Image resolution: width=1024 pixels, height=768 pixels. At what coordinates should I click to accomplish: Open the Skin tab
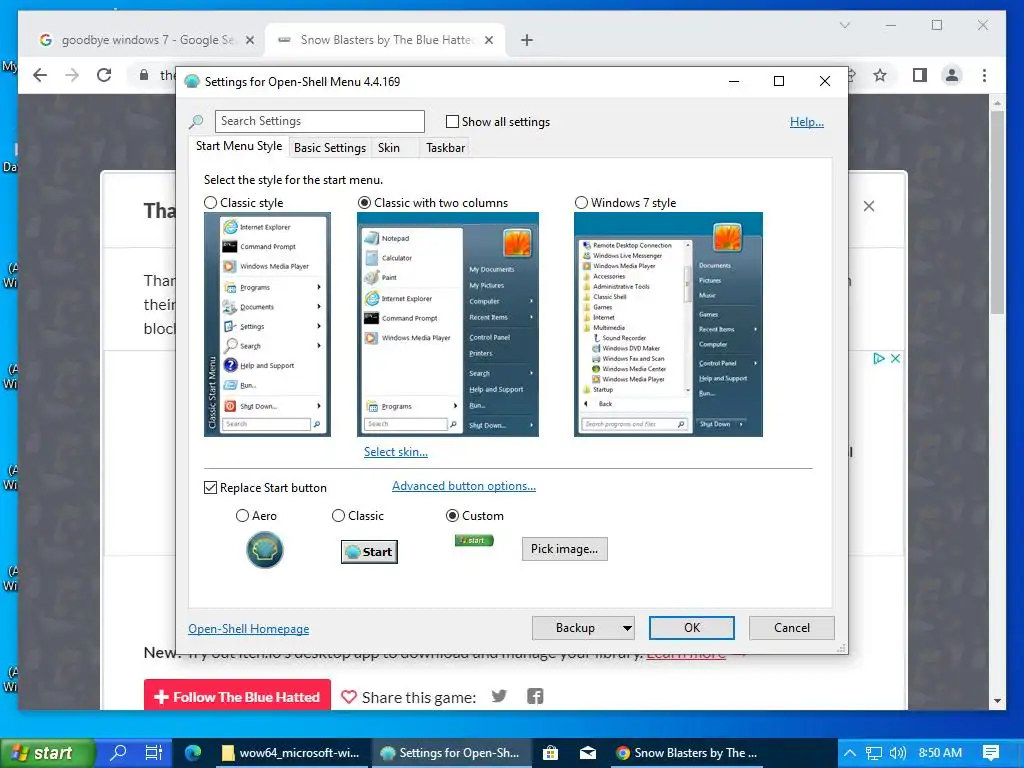pos(389,148)
